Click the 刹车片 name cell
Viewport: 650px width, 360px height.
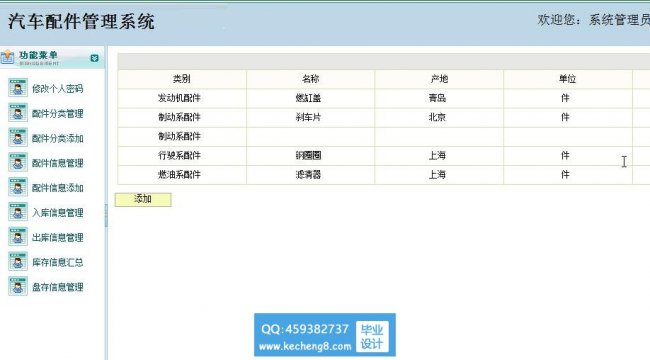tap(310, 117)
